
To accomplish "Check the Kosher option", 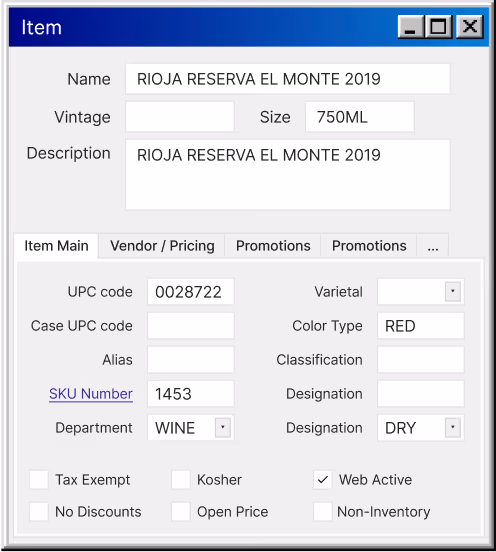I will 181,479.
